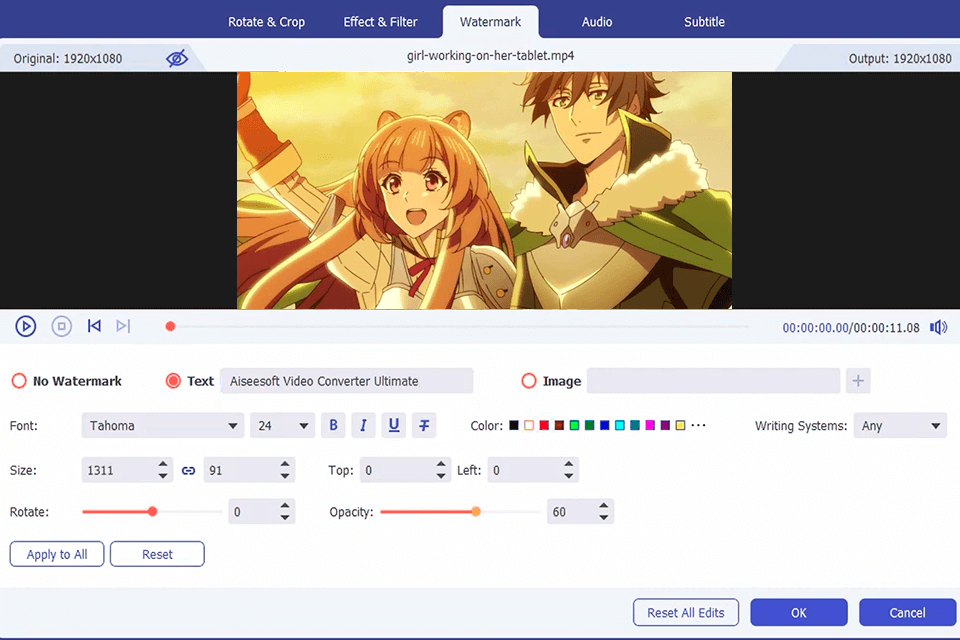This screenshot has height=640, width=960.
Task: Mute the preview audio
Action: pyautogui.click(x=938, y=326)
